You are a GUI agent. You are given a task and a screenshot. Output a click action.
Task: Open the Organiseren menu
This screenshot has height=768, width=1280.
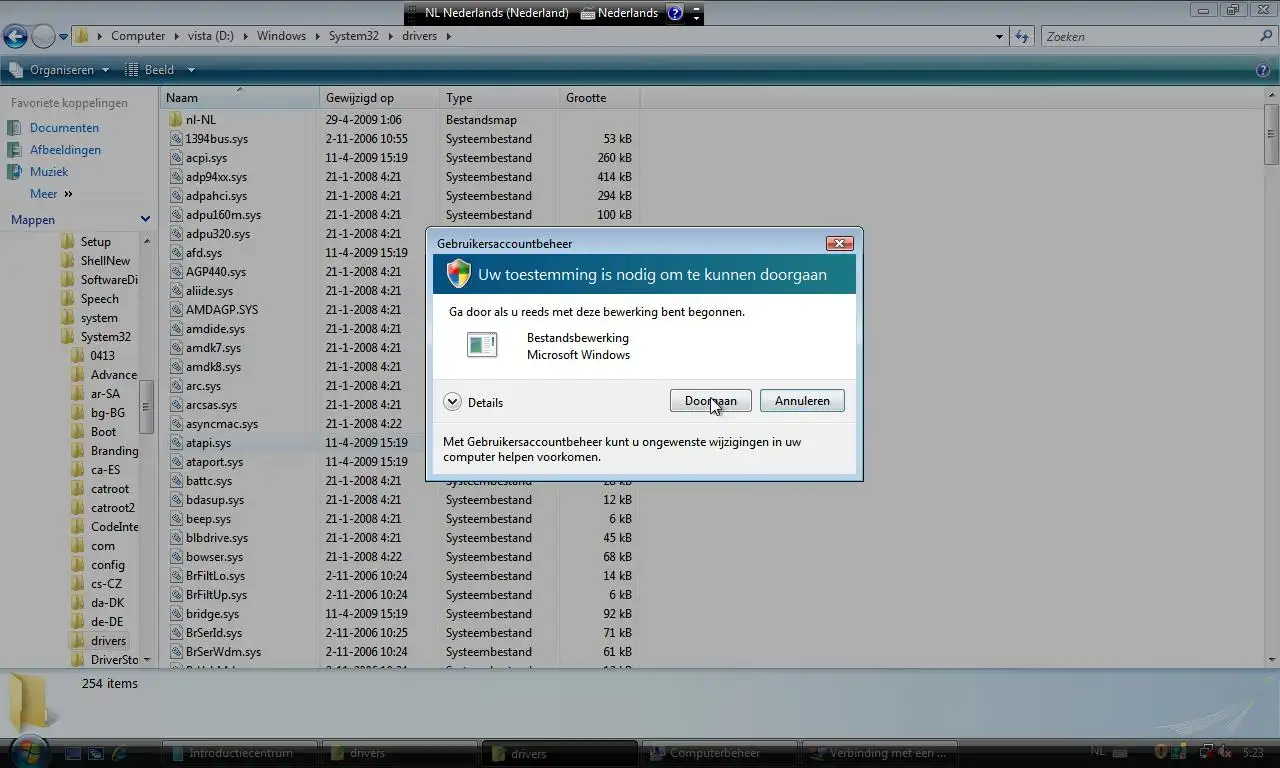[59, 70]
